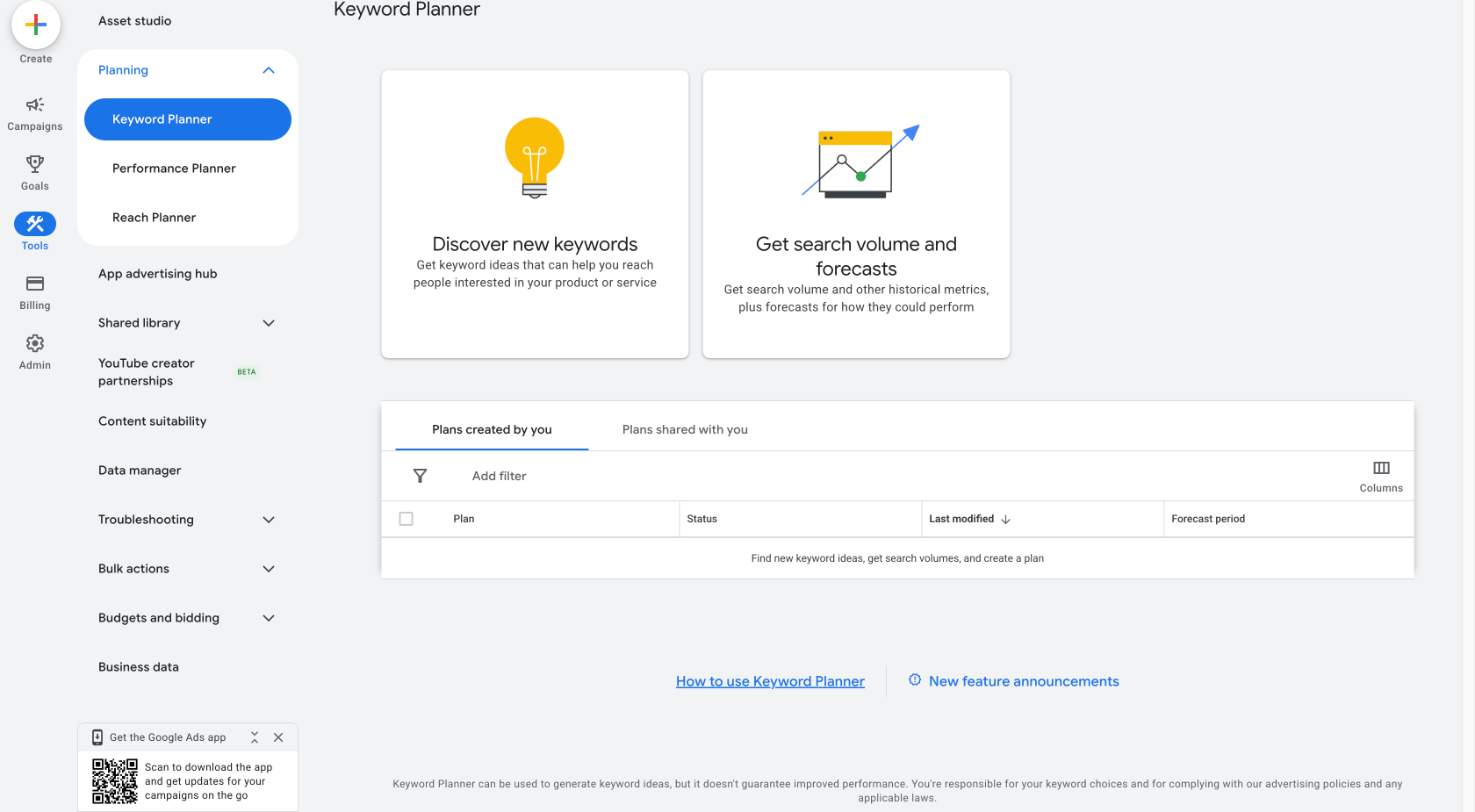Open App advertising hub
The width and height of the screenshot is (1475, 812).
point(158,274)
